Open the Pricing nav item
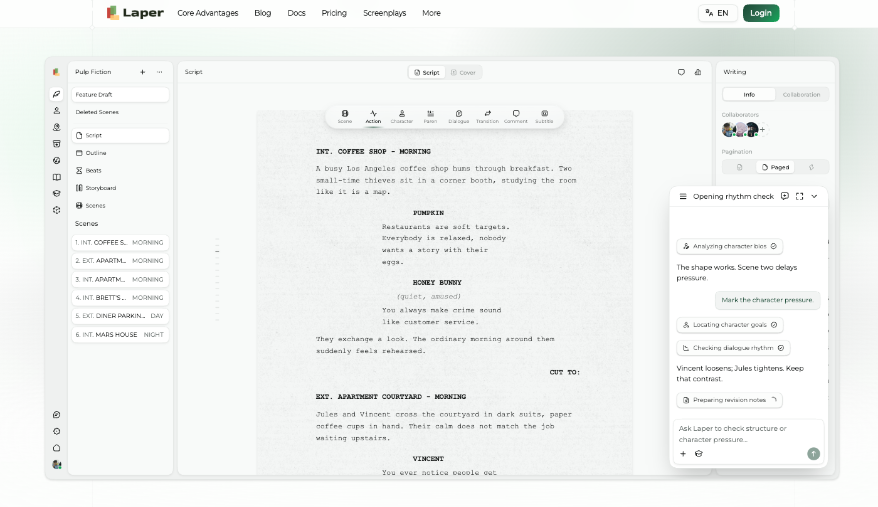878x507 pixels. (334, 13)
